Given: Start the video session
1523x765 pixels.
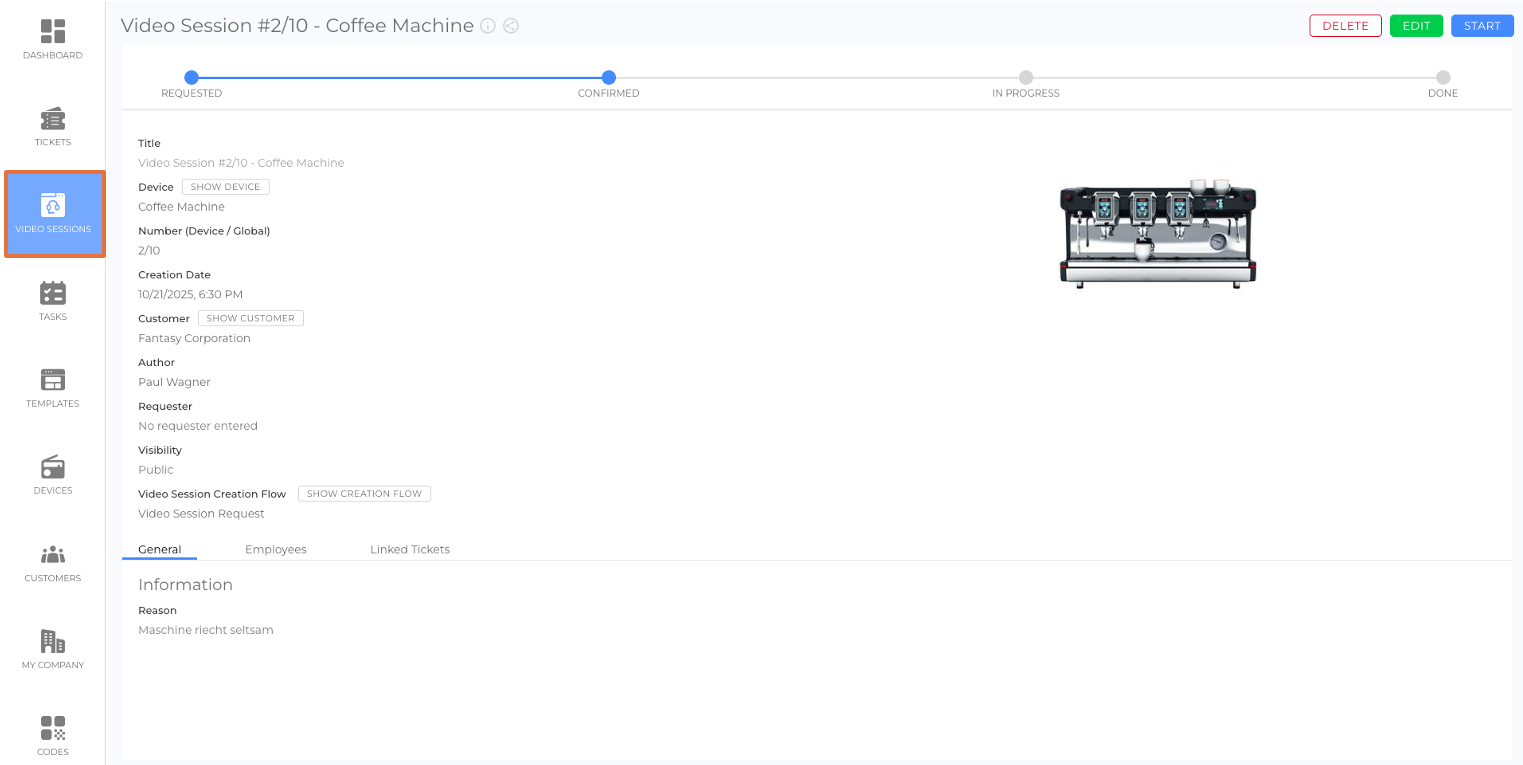Looking at the screenshot, I should (1481, 26).
